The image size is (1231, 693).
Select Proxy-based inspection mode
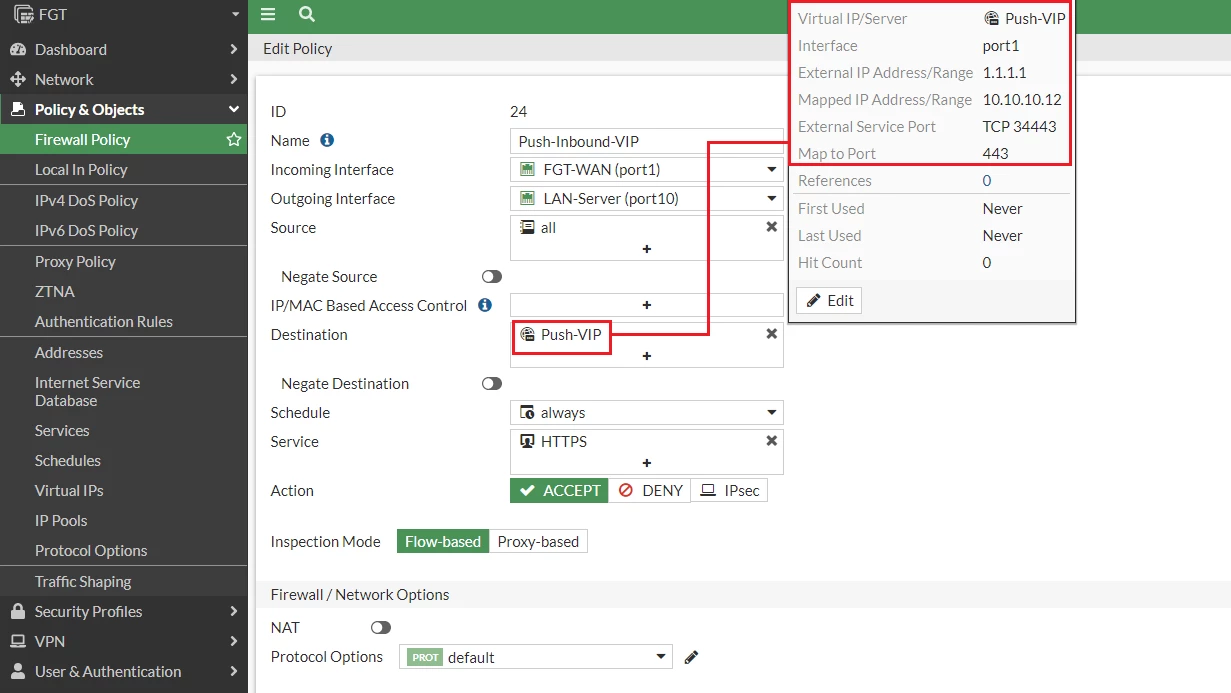(x=538, y=542)
